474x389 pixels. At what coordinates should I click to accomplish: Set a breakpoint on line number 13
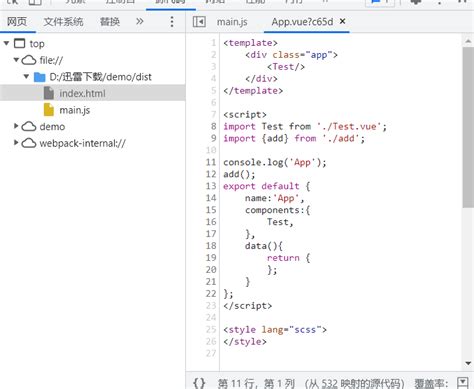pos(211,186)
